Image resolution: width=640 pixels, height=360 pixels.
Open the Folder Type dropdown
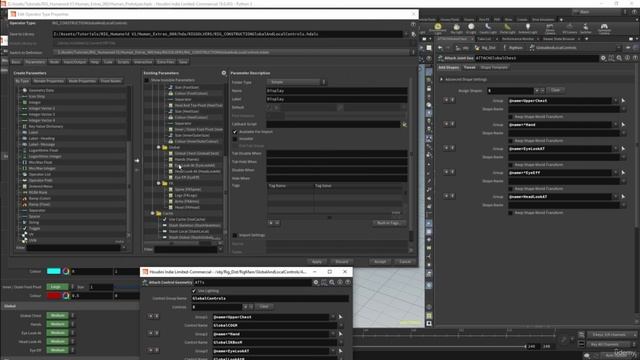tap(296, 82)
